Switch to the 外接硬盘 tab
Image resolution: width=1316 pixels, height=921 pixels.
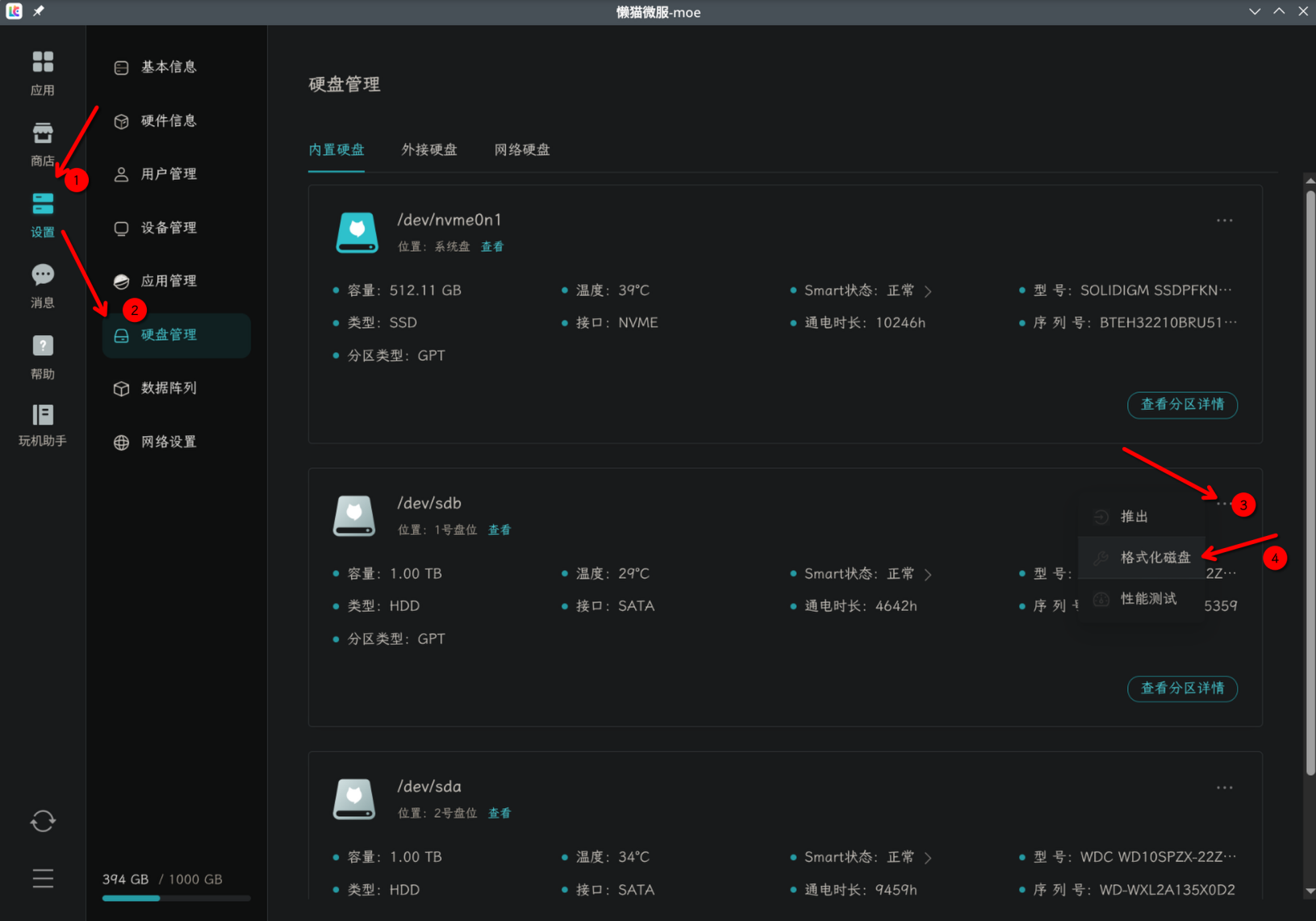coord(429,149)
